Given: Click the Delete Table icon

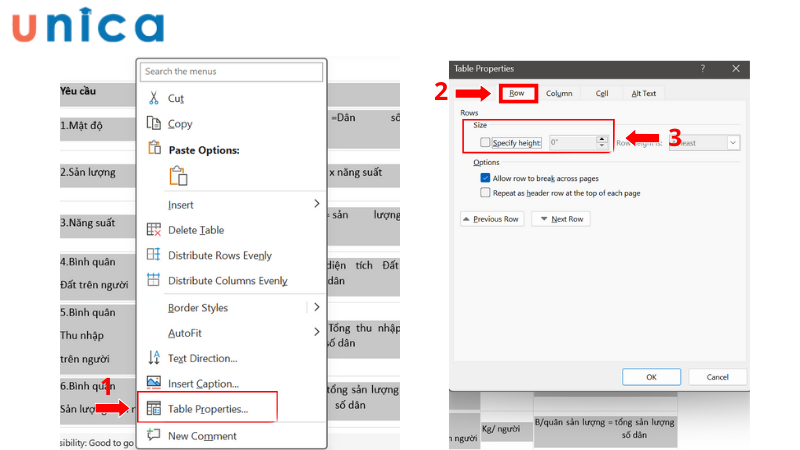Looking at the screenshot, I should click(154, 230).
